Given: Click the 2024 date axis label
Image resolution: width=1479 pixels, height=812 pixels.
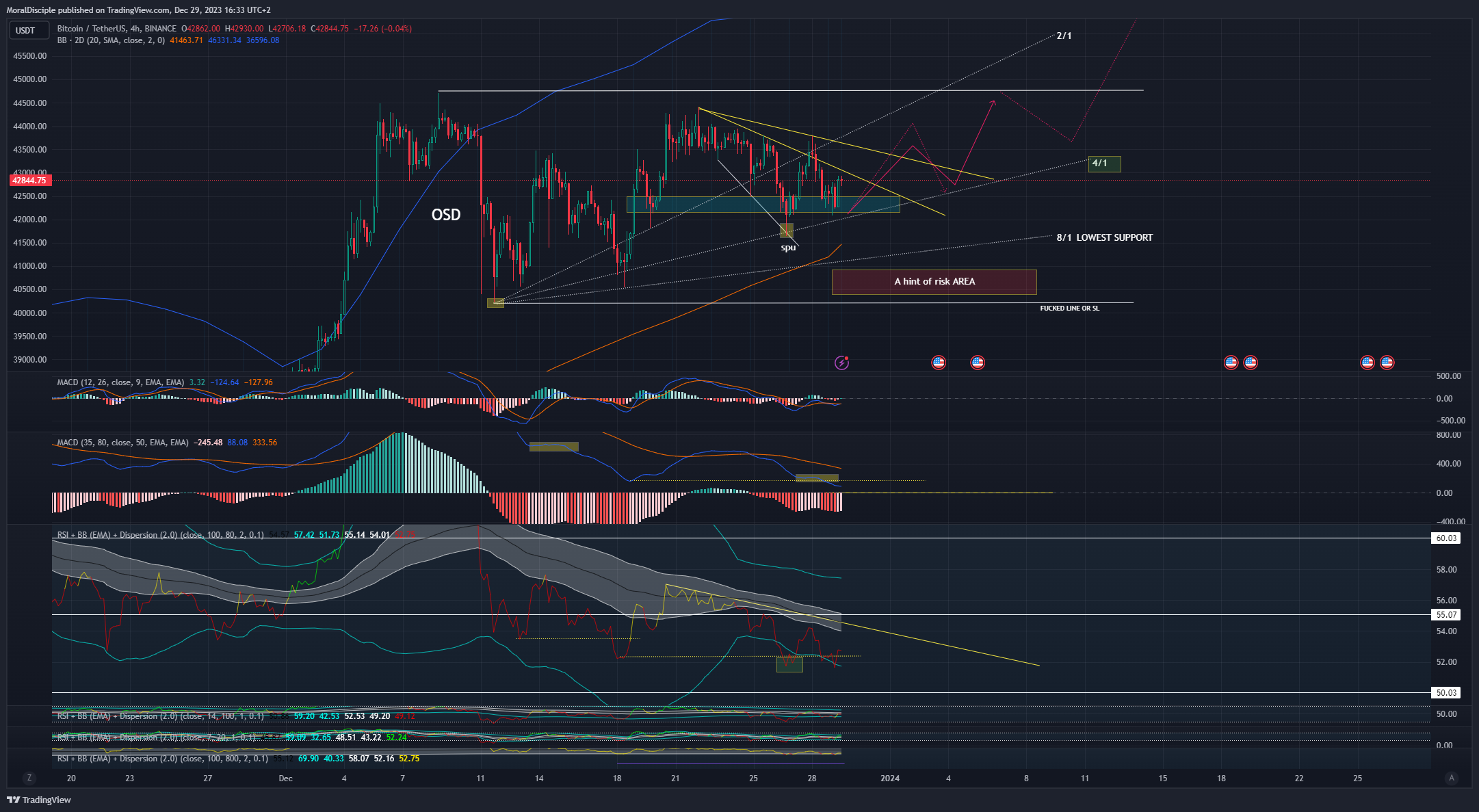Looking at the screenshot, I should [889, 778].
